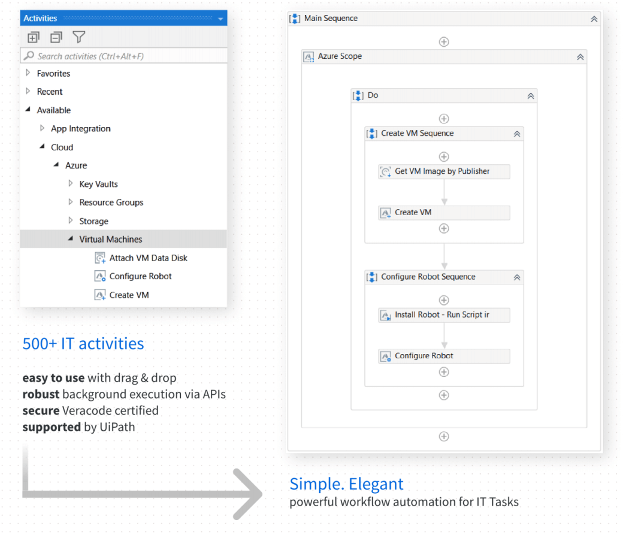Collapse the Available tree node

point(28,109)
